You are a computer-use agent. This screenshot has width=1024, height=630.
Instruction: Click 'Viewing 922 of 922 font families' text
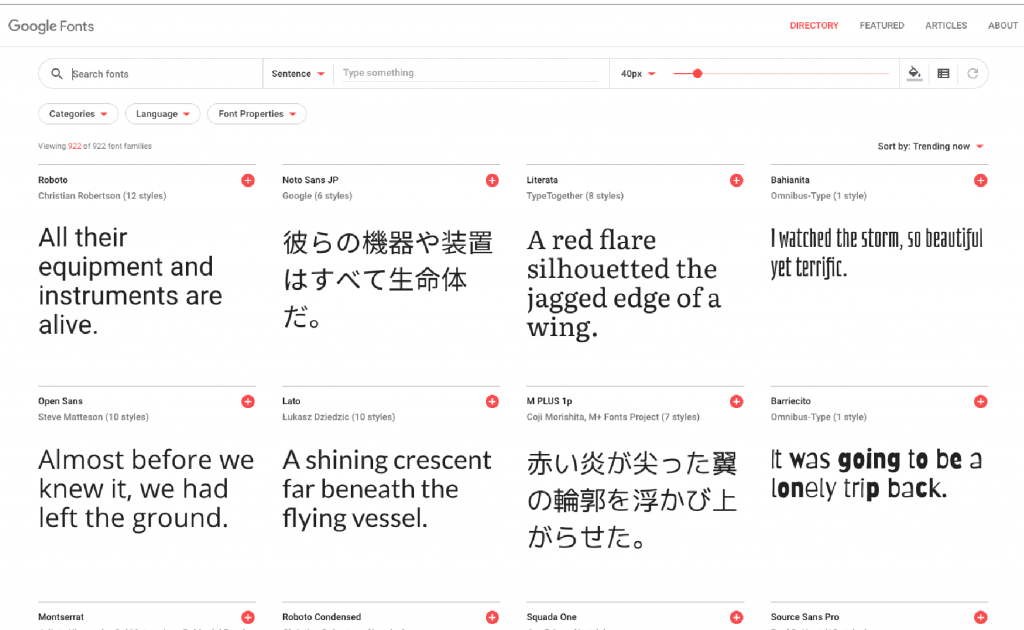coord(95,146)
